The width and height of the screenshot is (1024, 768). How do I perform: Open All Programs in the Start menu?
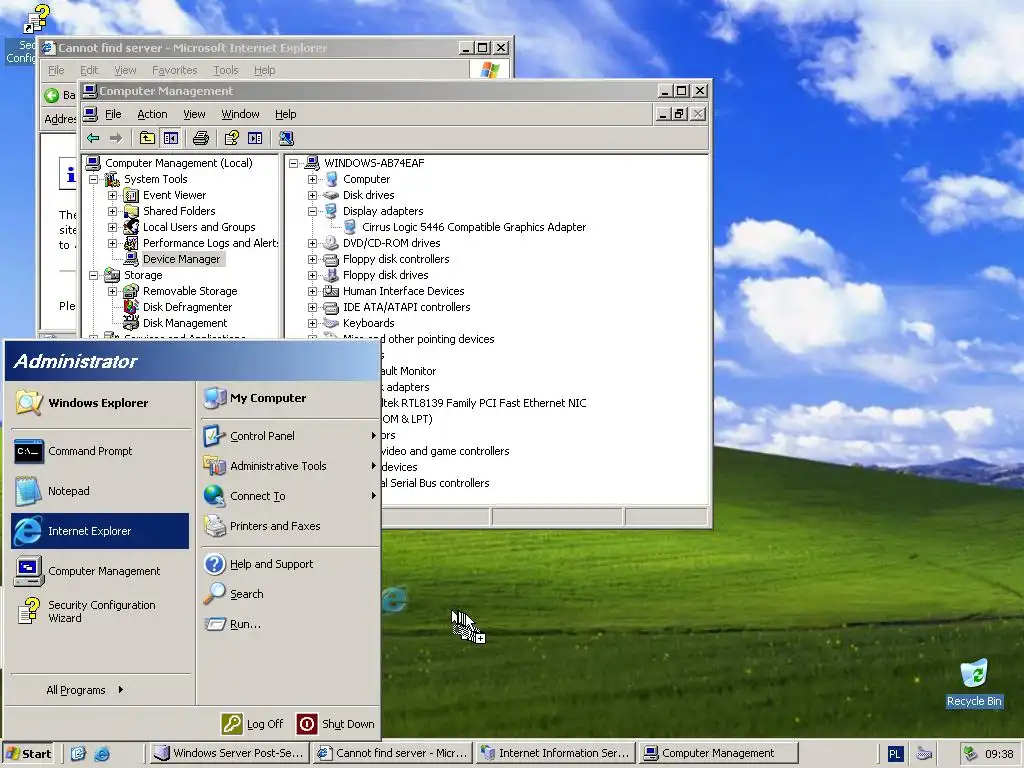click(85, 690)
